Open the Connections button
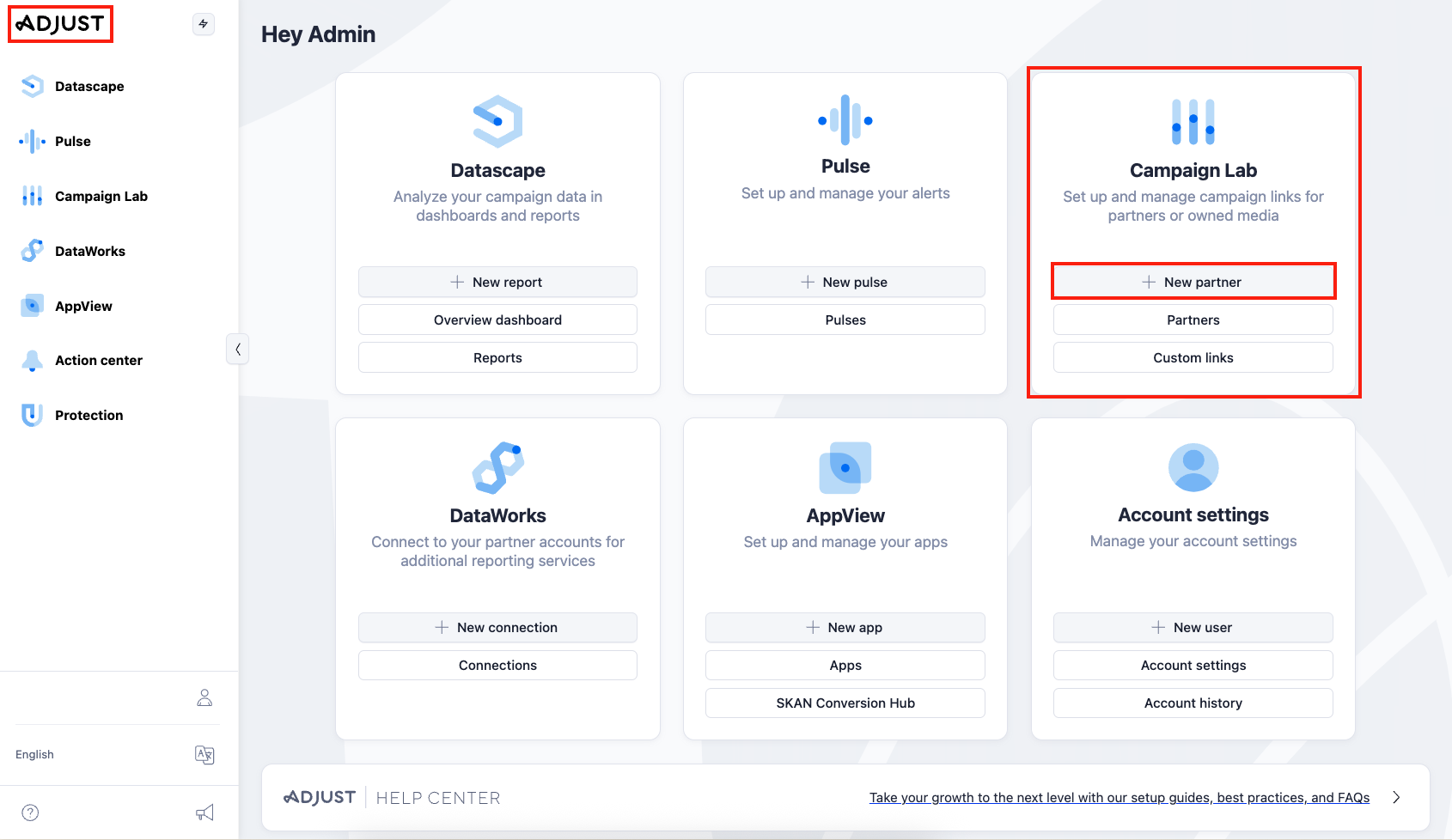 [x=497, y=665]
